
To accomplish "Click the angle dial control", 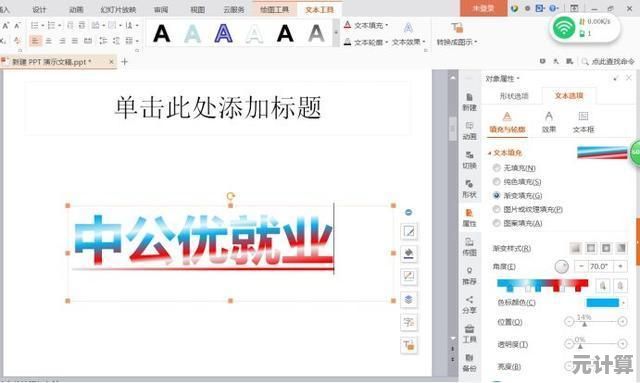I will click(562, 267).
